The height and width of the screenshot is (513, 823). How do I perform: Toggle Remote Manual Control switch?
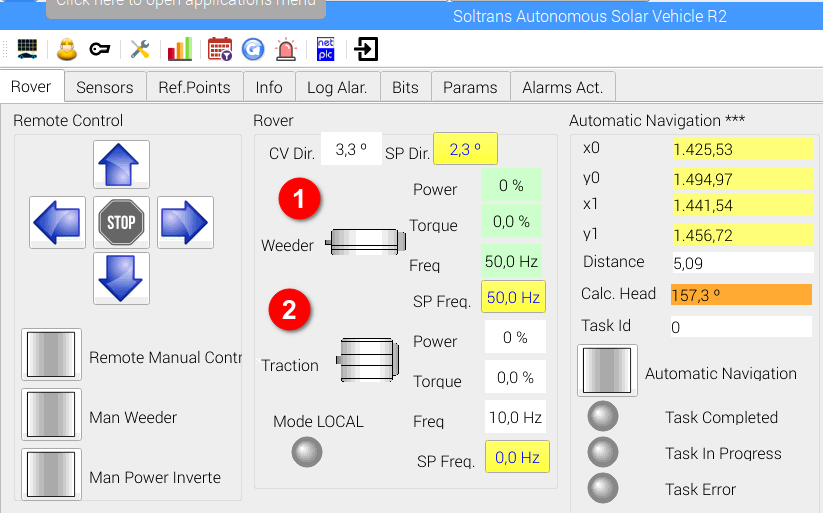(x=51, y=354)
